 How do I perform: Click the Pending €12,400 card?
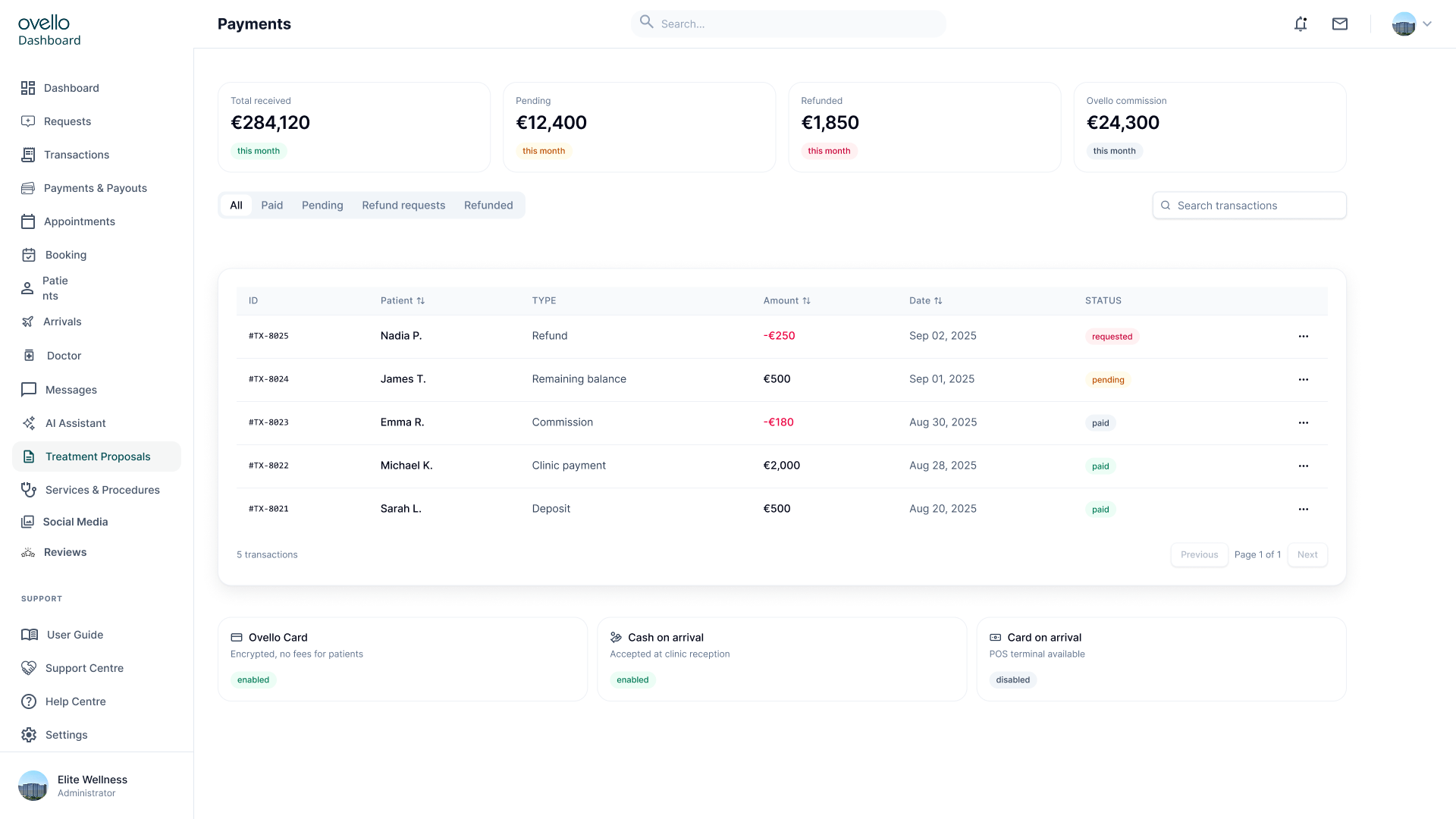639,127
